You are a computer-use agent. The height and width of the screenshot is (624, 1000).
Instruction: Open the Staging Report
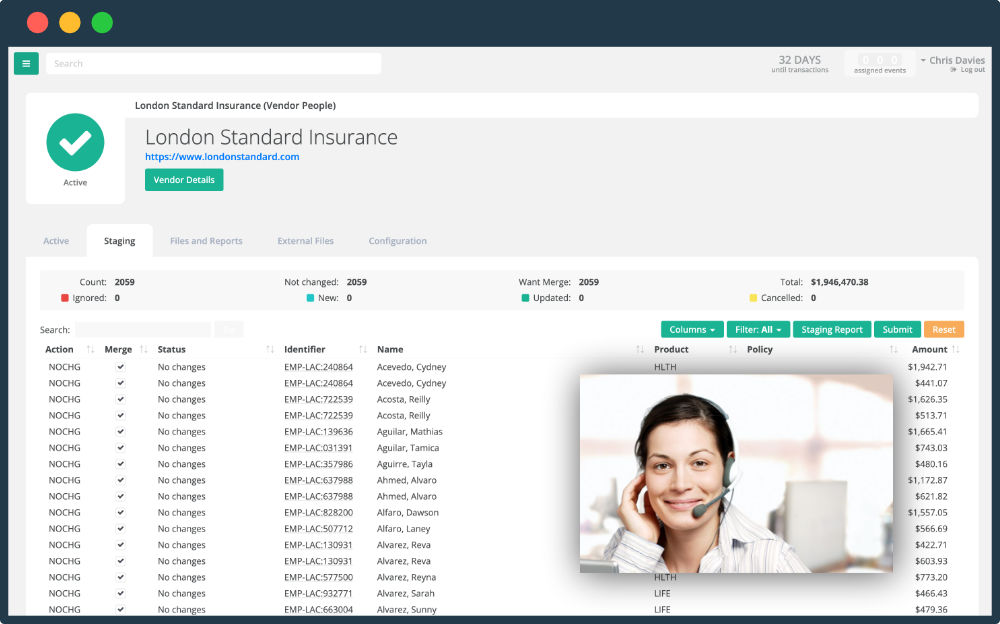(832, 329)
